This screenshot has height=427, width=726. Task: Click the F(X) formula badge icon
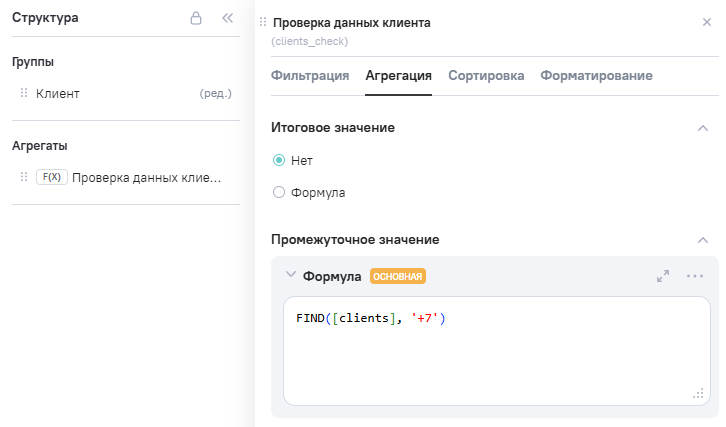[51, 177]
